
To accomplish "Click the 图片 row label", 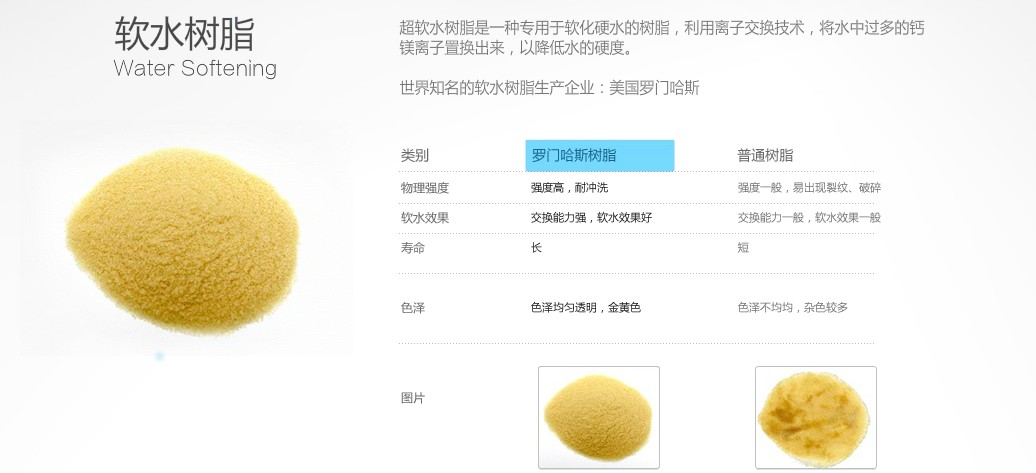I will pos(412,398).
